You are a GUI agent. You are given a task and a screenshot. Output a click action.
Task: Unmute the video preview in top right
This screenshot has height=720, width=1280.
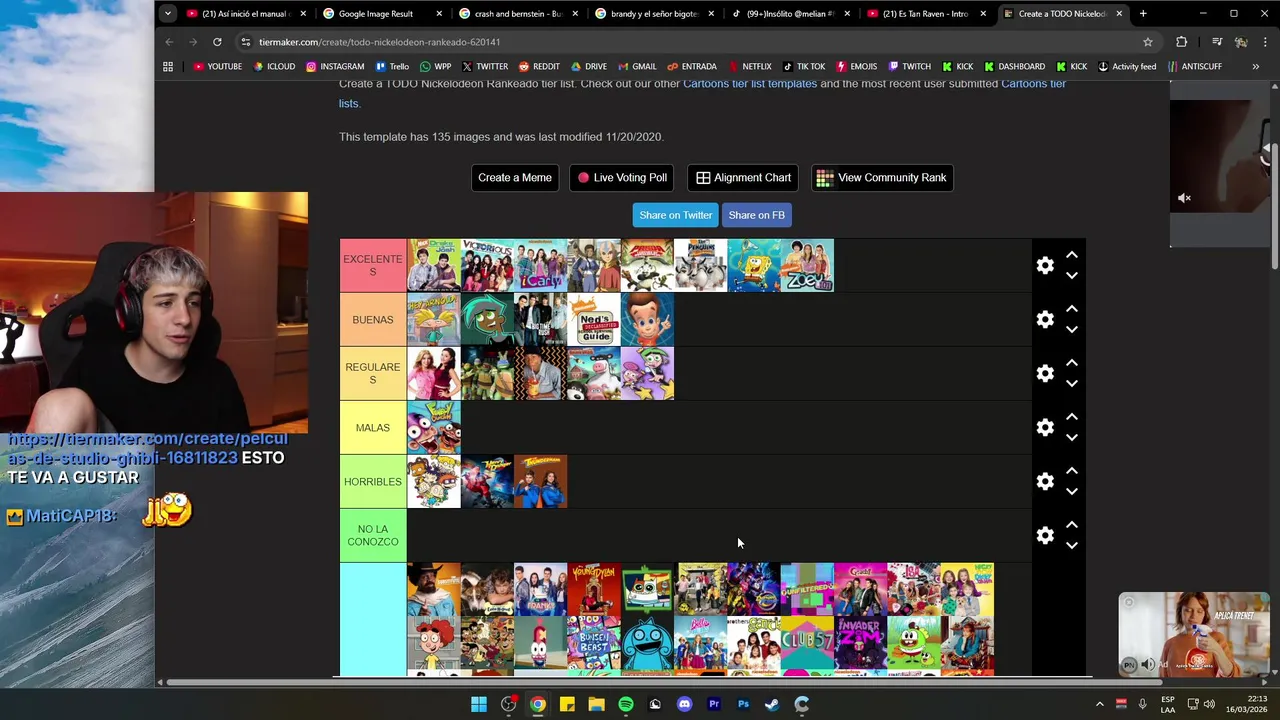point(1184,198)
